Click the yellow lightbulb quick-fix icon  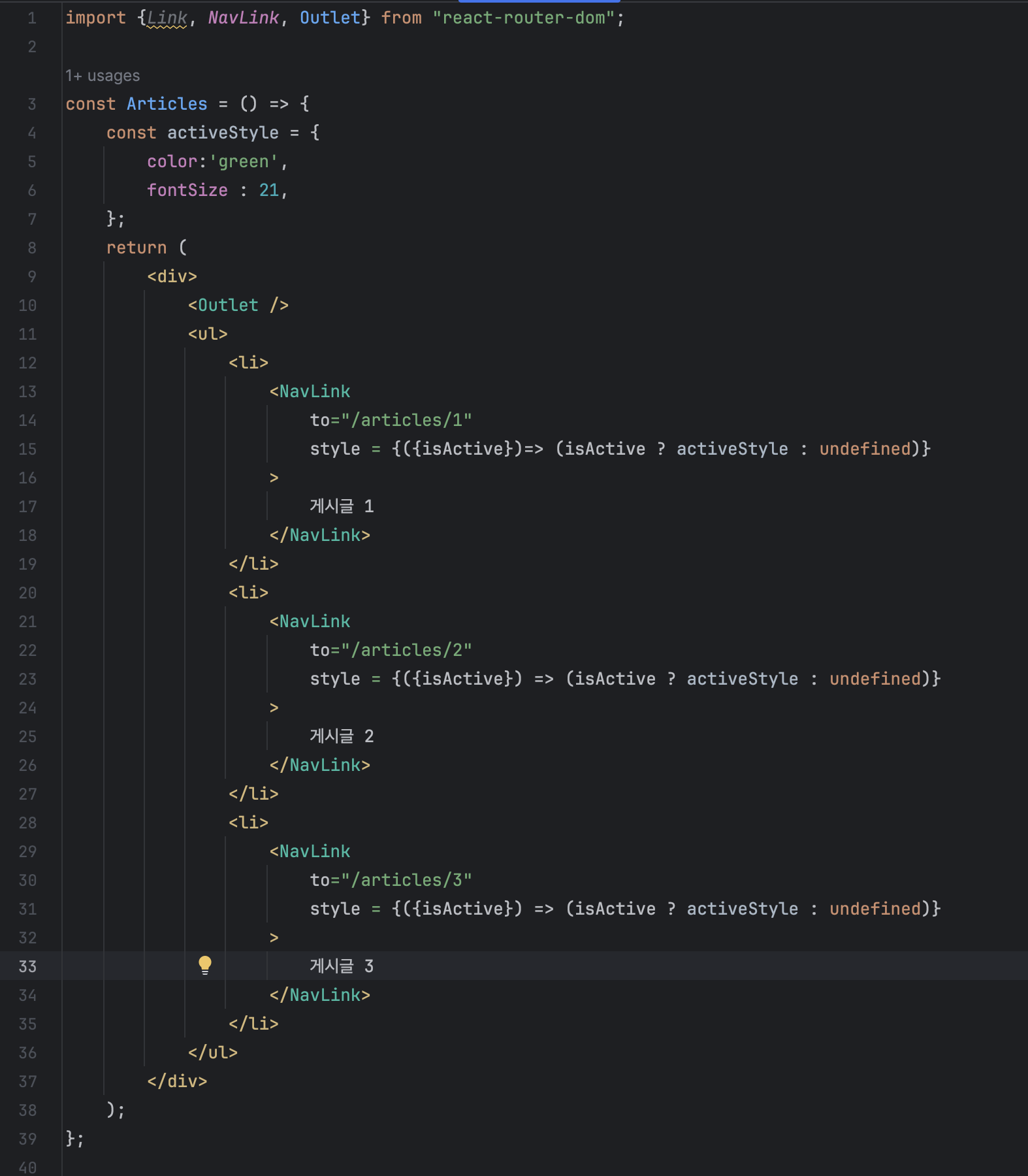[205, 965]
